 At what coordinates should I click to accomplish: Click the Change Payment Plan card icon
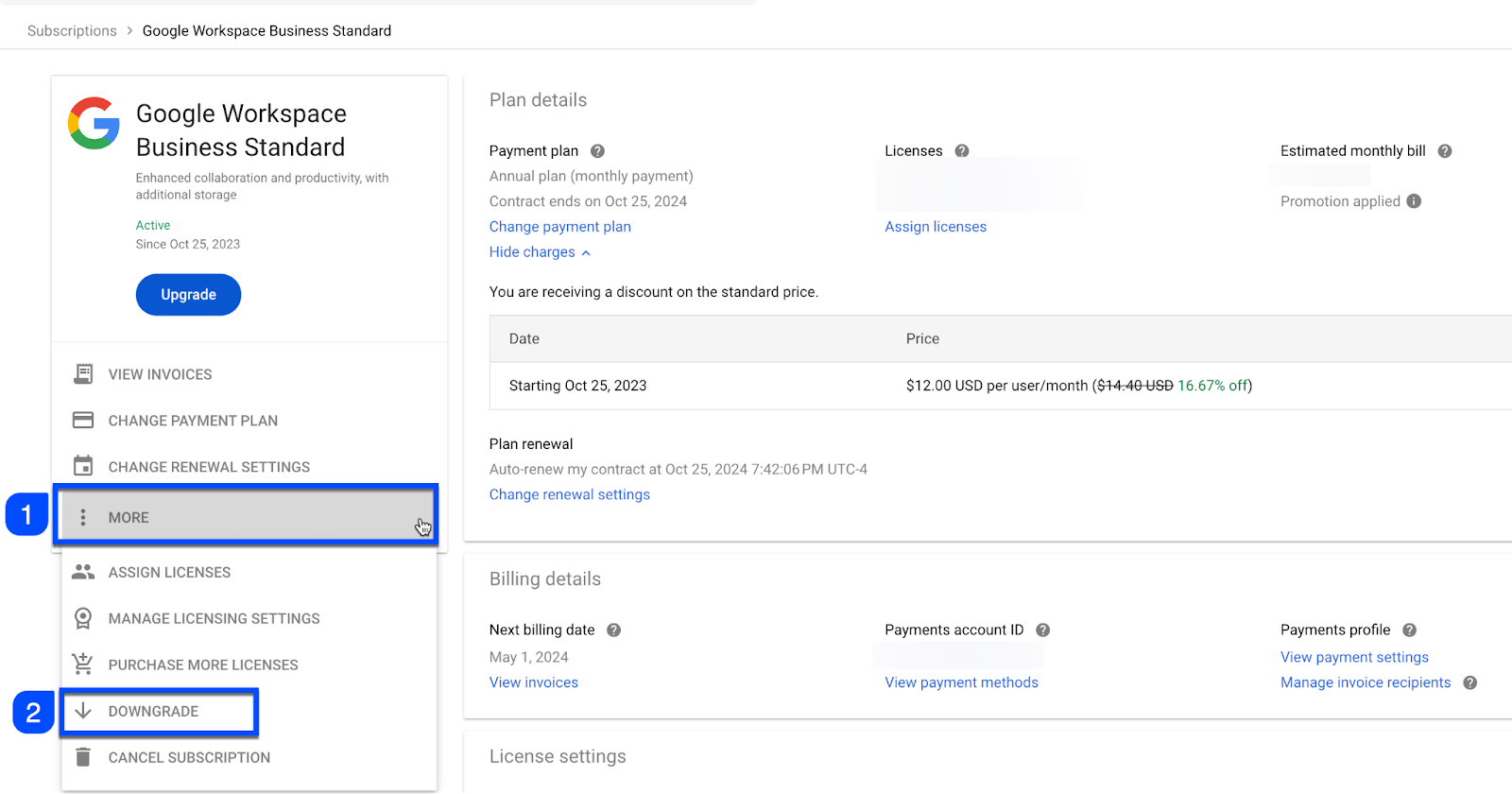(x=83, y=420)
